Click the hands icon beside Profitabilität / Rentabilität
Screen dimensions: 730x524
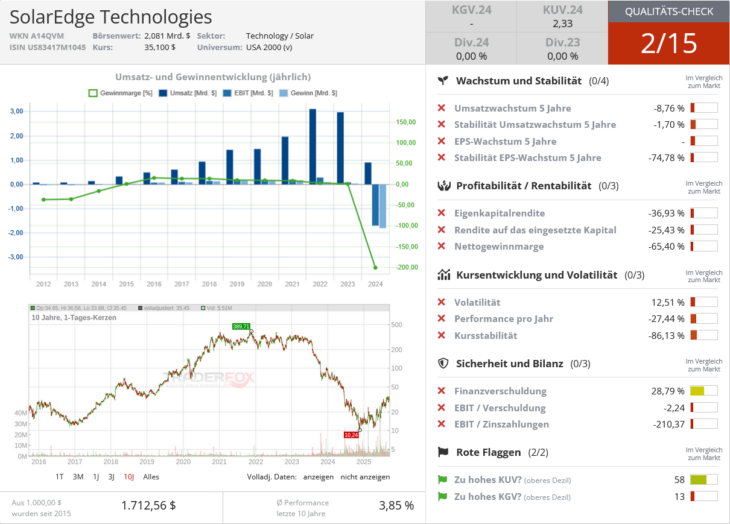click(x=444, y=186)
